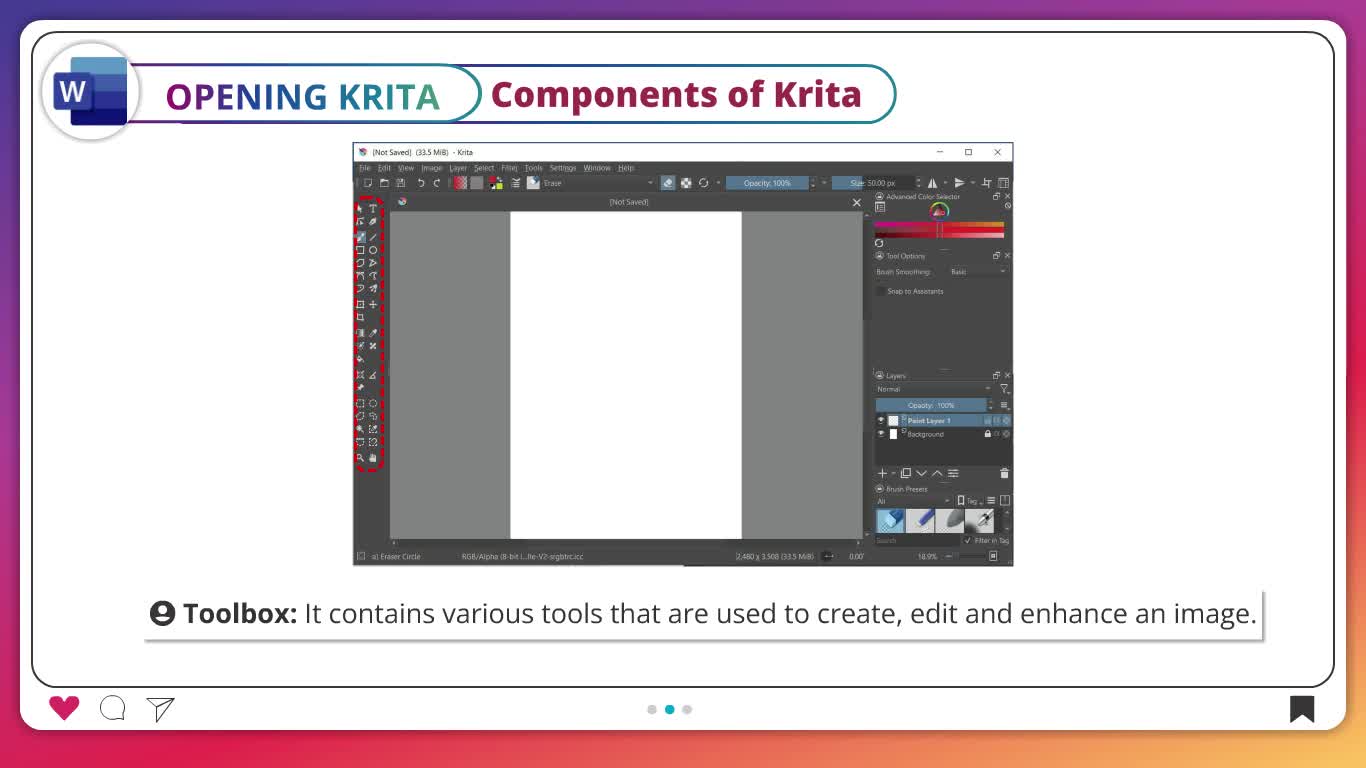Float the Layers docker panel
This screenshot has height=768, width=1366.
tap(996, 376)
